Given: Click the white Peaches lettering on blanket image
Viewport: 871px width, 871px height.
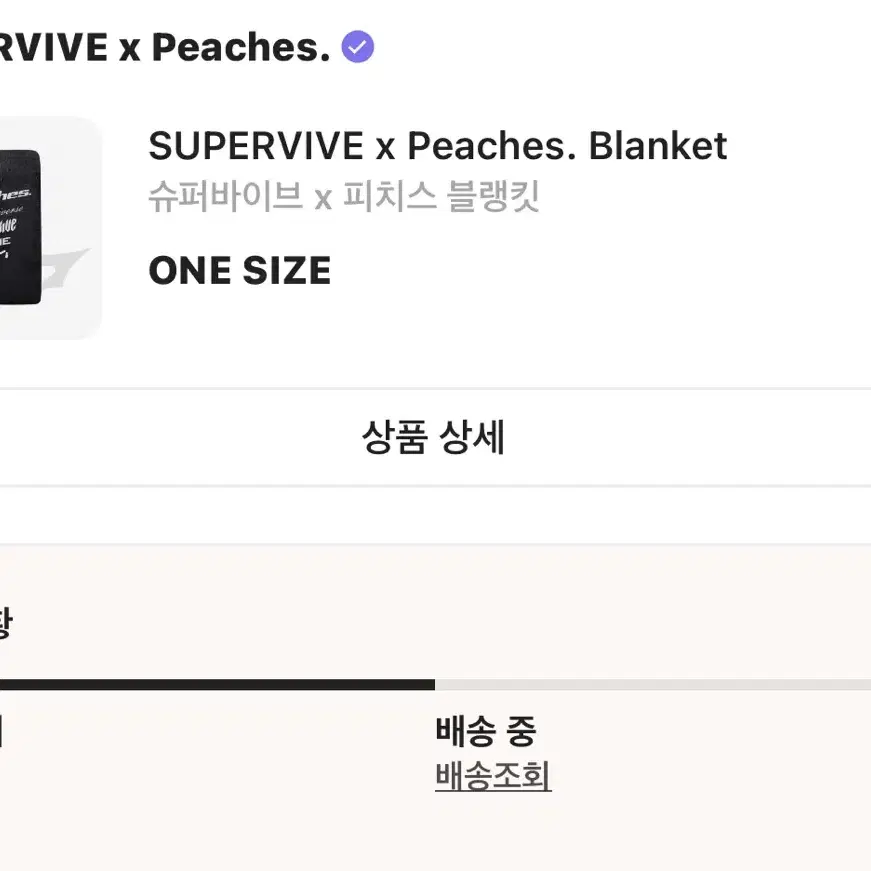Looking at the screenshot, I should (x=15, y=194).
